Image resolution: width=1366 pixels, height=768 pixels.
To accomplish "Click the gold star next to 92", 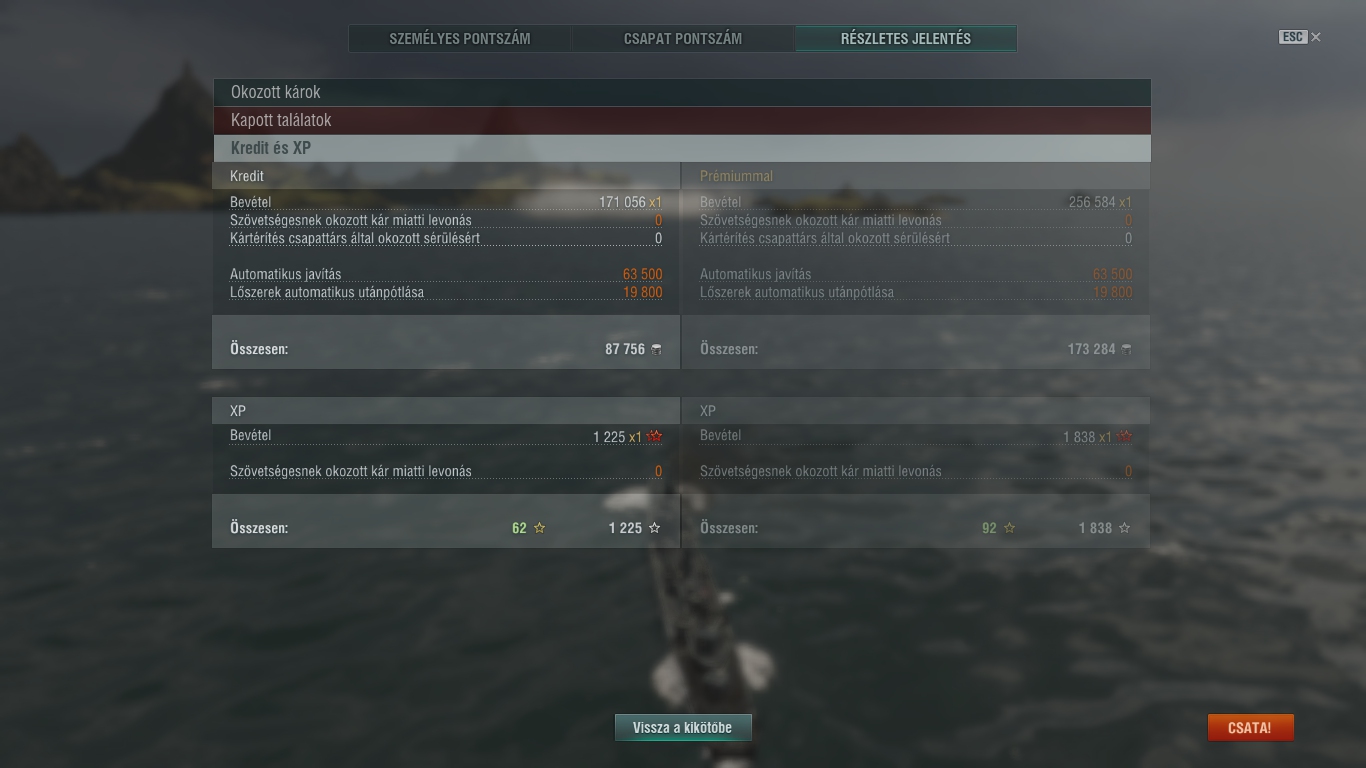I will pyautogui.click(x=1009, y=528).
